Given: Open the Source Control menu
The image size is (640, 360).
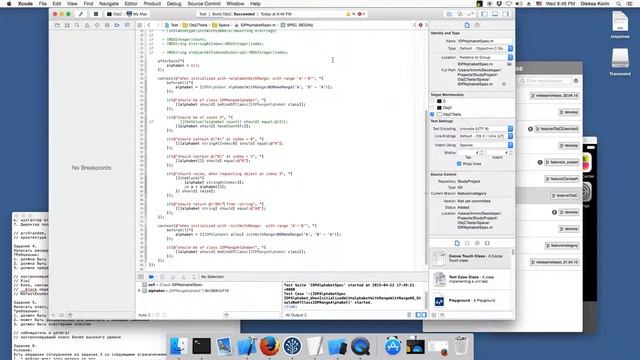Looking at the screenshot, I should click(204, 4).
